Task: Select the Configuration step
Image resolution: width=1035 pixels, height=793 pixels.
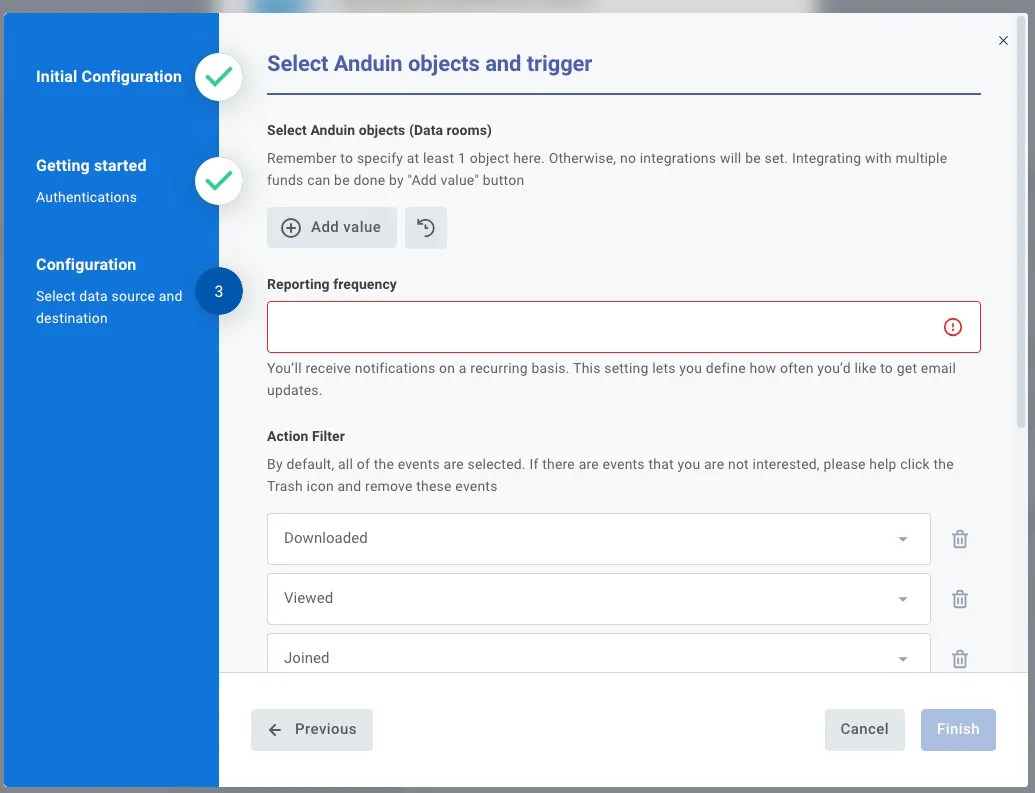Action: (x=86, y=265)
